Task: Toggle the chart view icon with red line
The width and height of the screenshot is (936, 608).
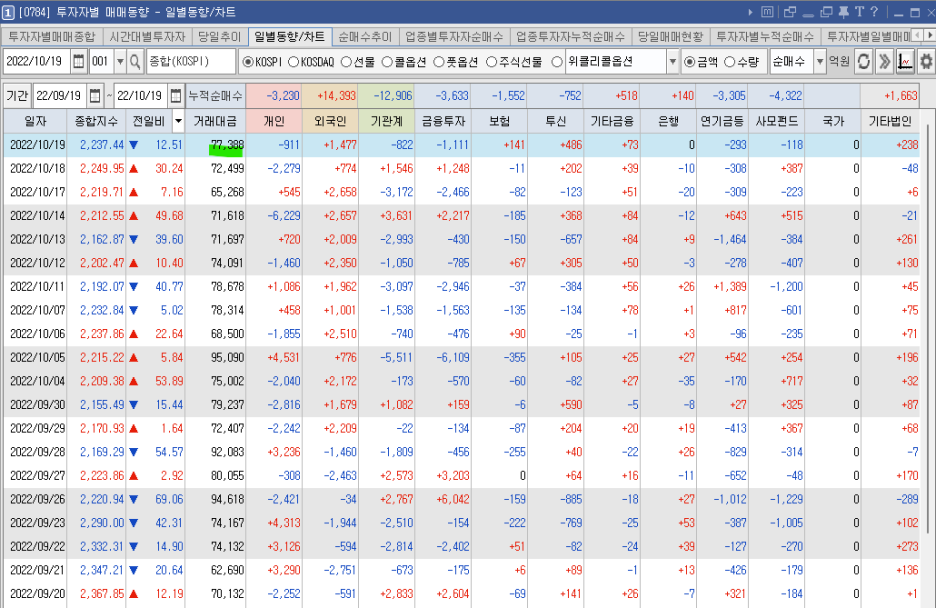Action: 905,61
